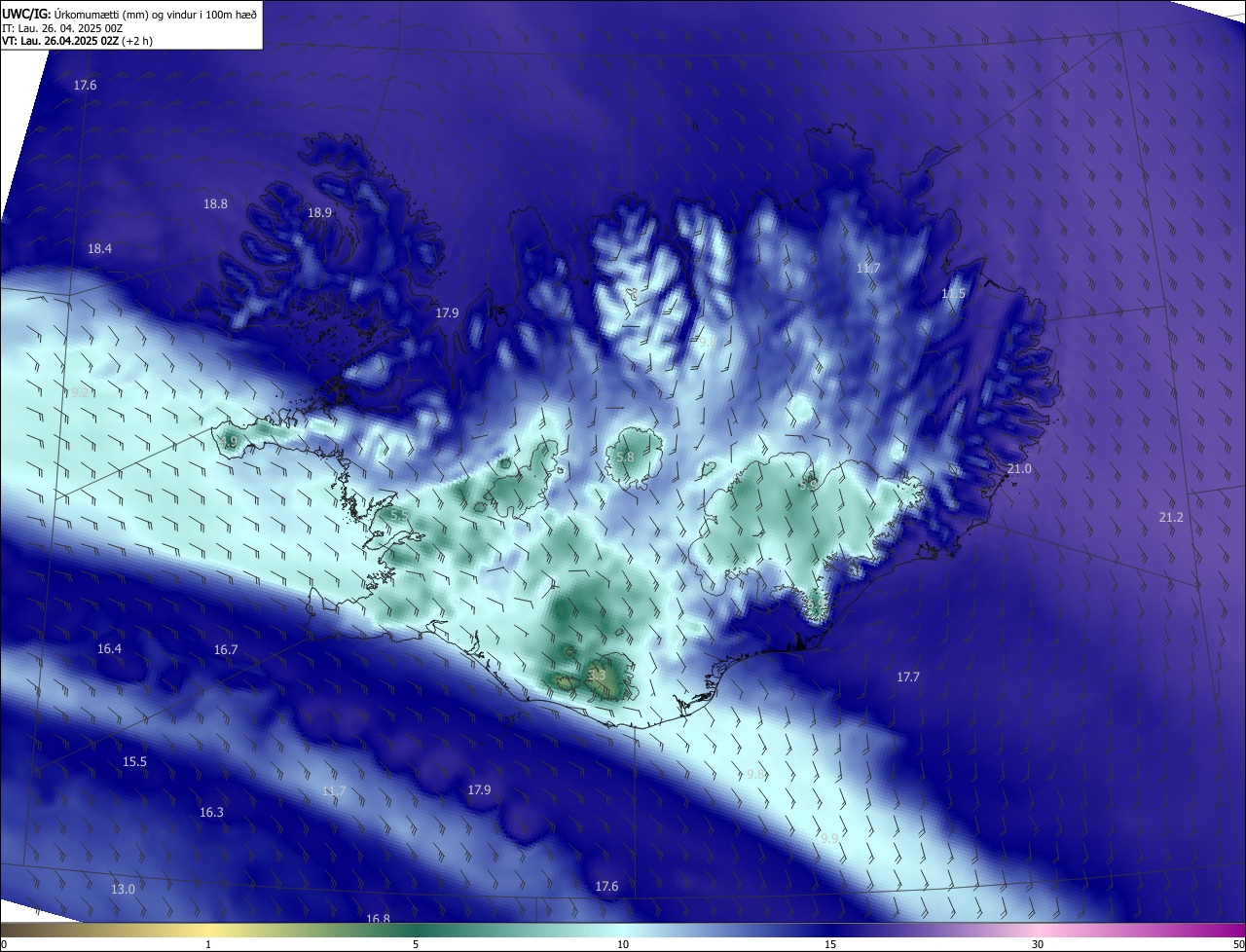Click the map value 21.0
The width and height of the screenshot is (1246, 952).
point(1019,468)
